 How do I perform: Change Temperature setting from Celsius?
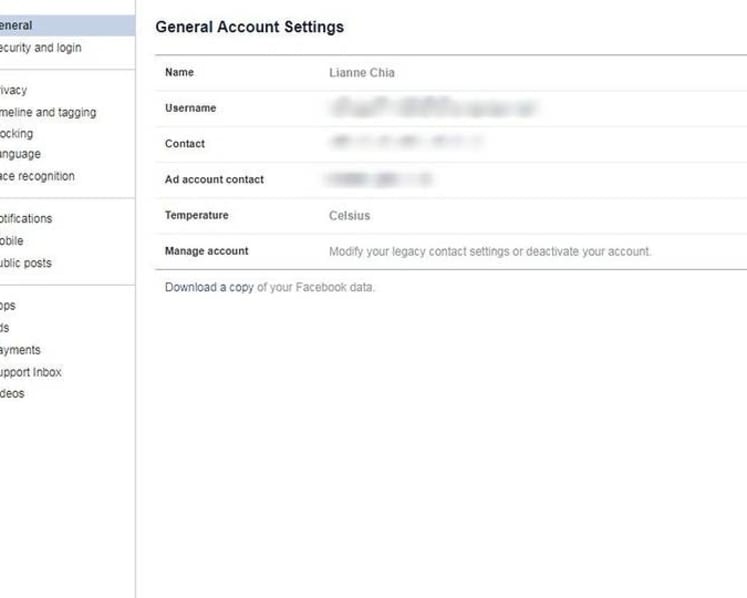point(451,216)
